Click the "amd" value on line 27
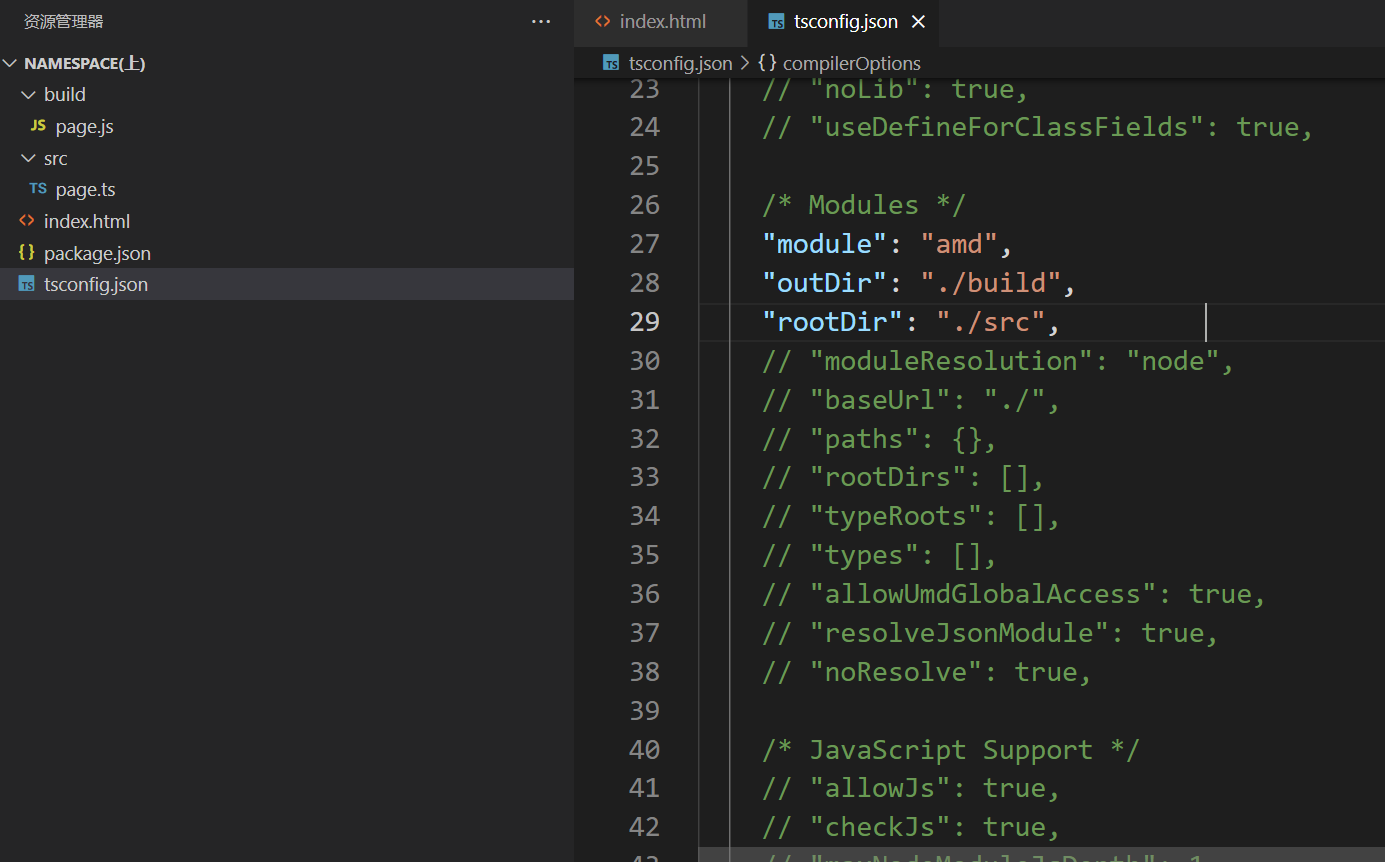Viewport: 1385px width, 862px height. 959,244
